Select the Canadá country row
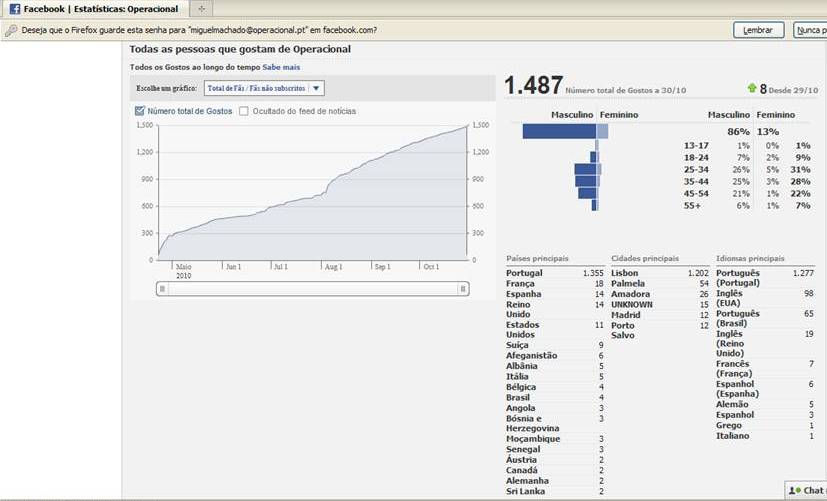The width and height of the screenshot is (827, 501). (554, 470)
